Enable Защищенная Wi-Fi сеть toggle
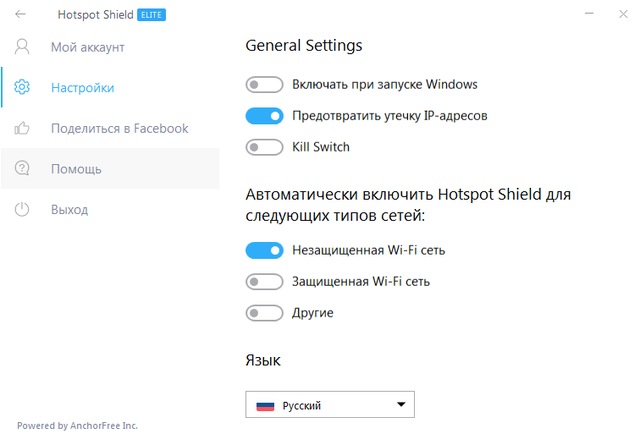 click(264, 281)
